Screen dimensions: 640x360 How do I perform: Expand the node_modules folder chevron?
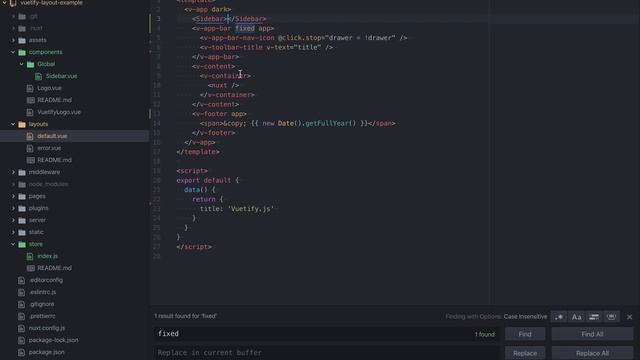(x=13, y=184)
